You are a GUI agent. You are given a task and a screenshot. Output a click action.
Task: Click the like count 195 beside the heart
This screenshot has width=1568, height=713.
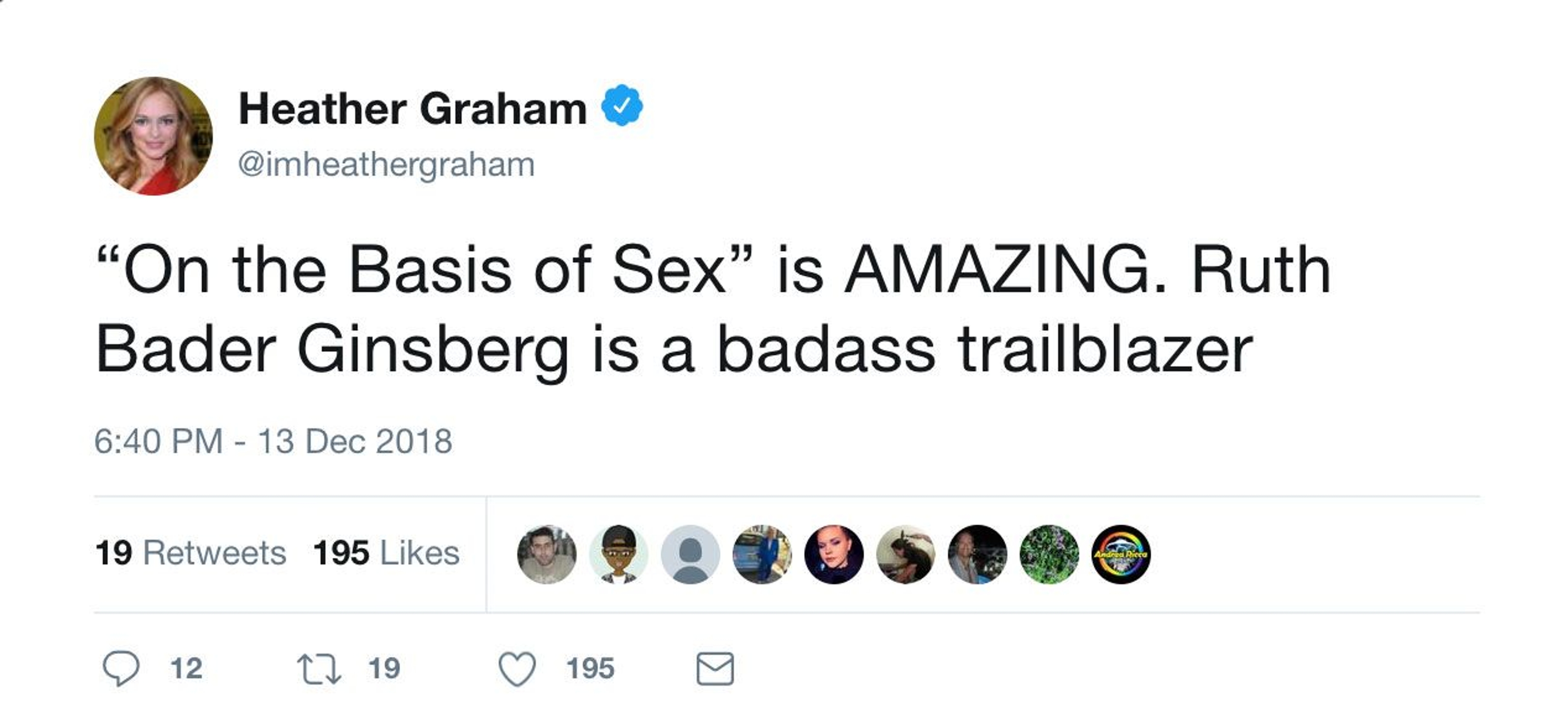coord(590,668)
